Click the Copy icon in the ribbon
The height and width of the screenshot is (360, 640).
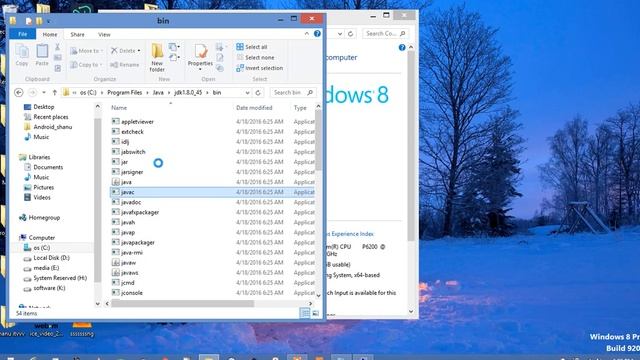[x=22, y=55]
